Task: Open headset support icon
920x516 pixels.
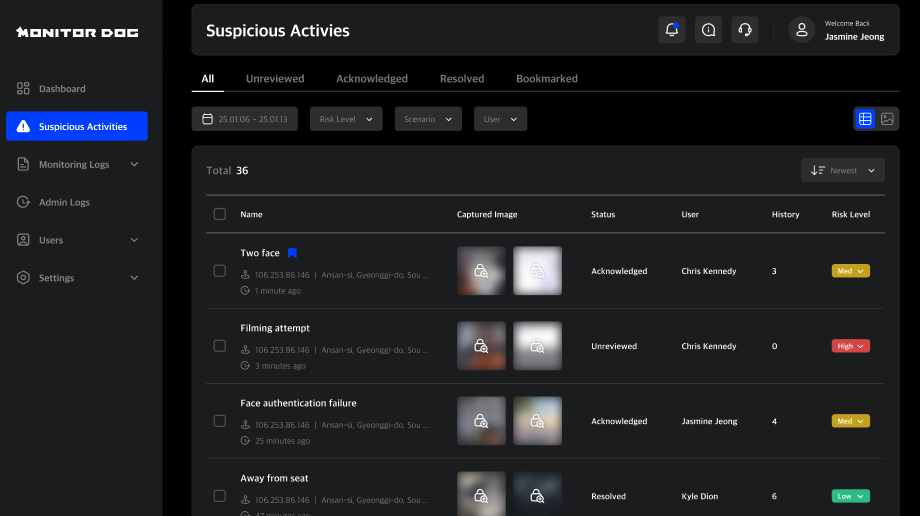Action: 744,30
